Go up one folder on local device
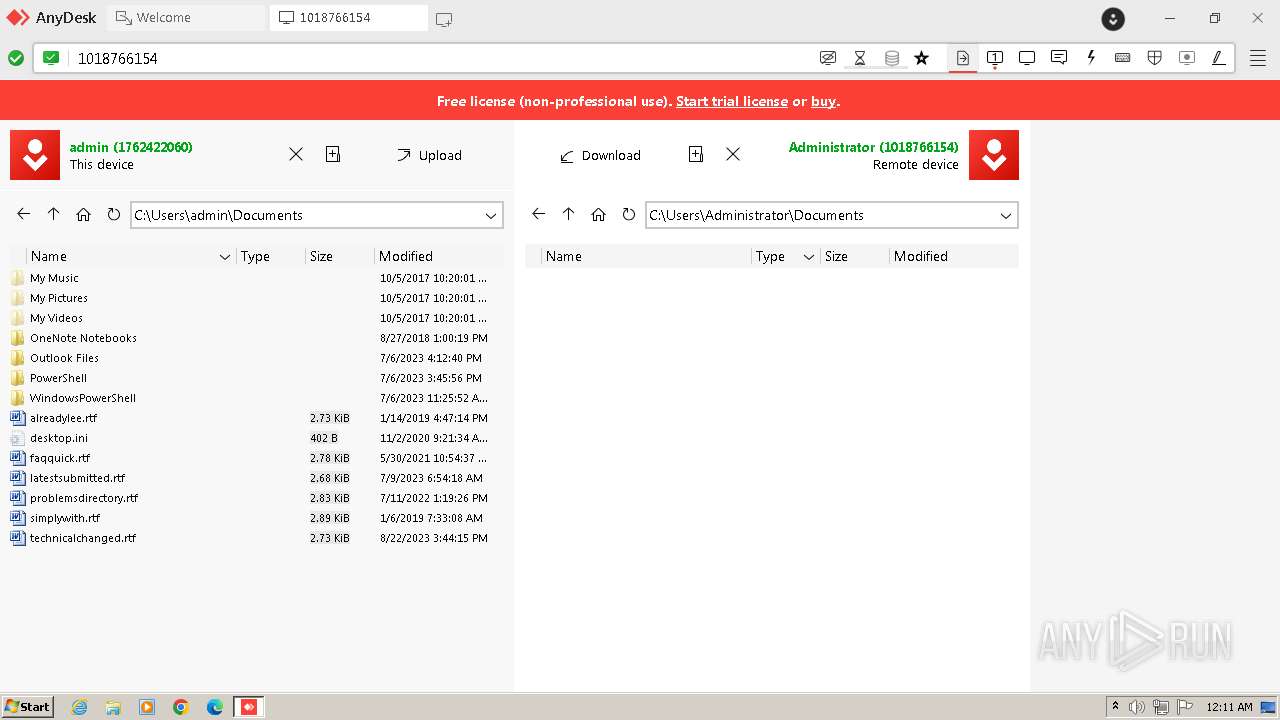This screenshot has width=1280, height=720. (54, 214)
